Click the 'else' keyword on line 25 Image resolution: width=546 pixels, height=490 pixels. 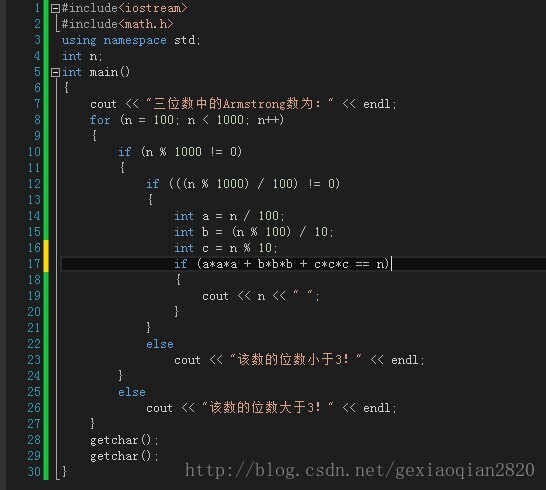click(132, 392)
